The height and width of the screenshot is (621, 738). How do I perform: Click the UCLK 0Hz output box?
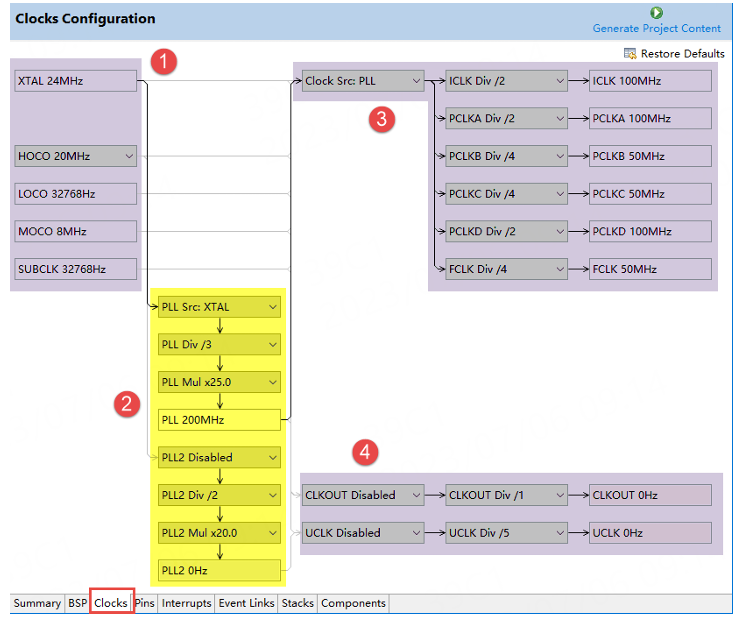pyautogui.click(x=650, y=533)
